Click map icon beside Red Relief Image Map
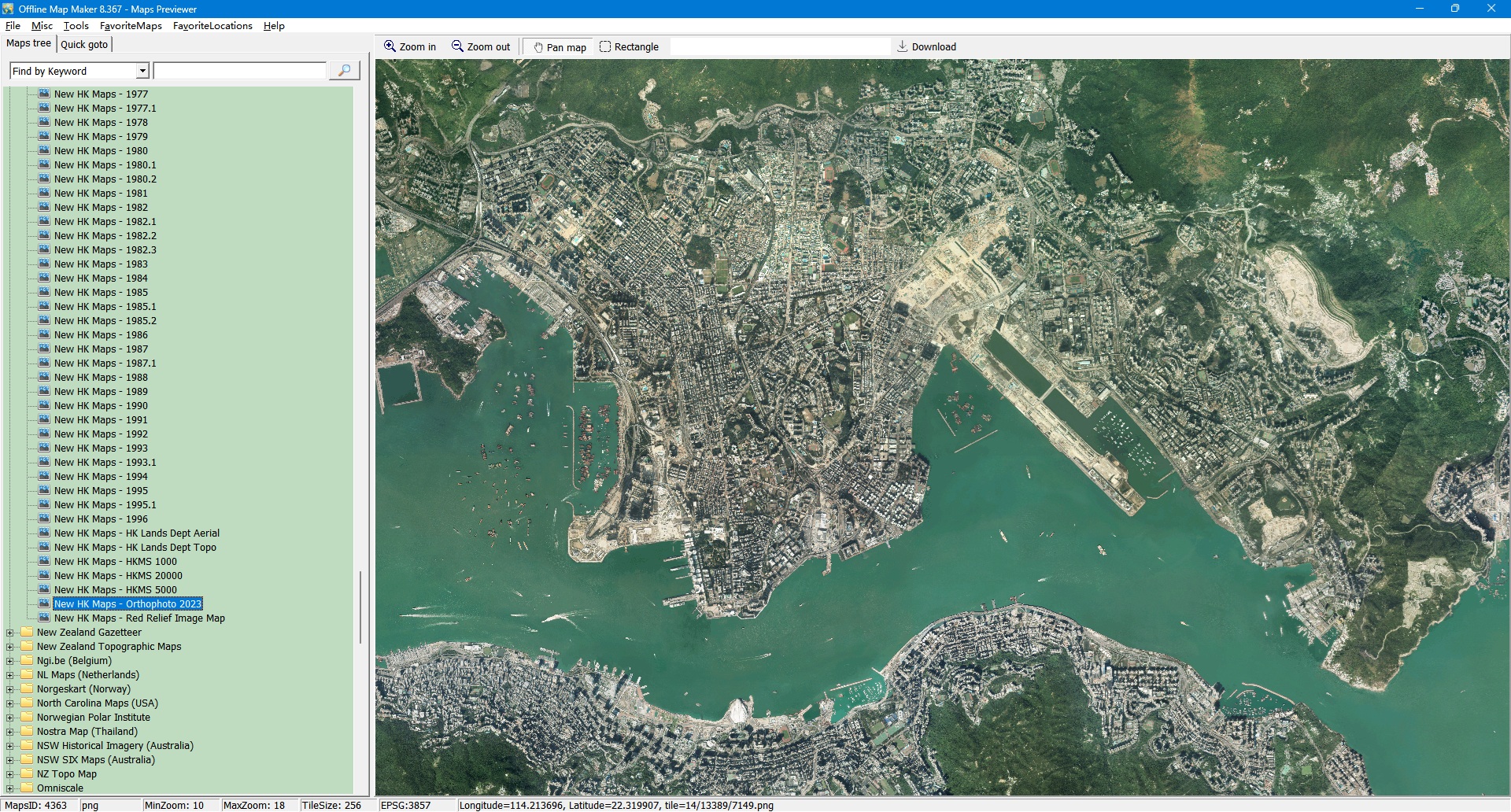Screen dimensions: 1511x812 coord(44,618)
